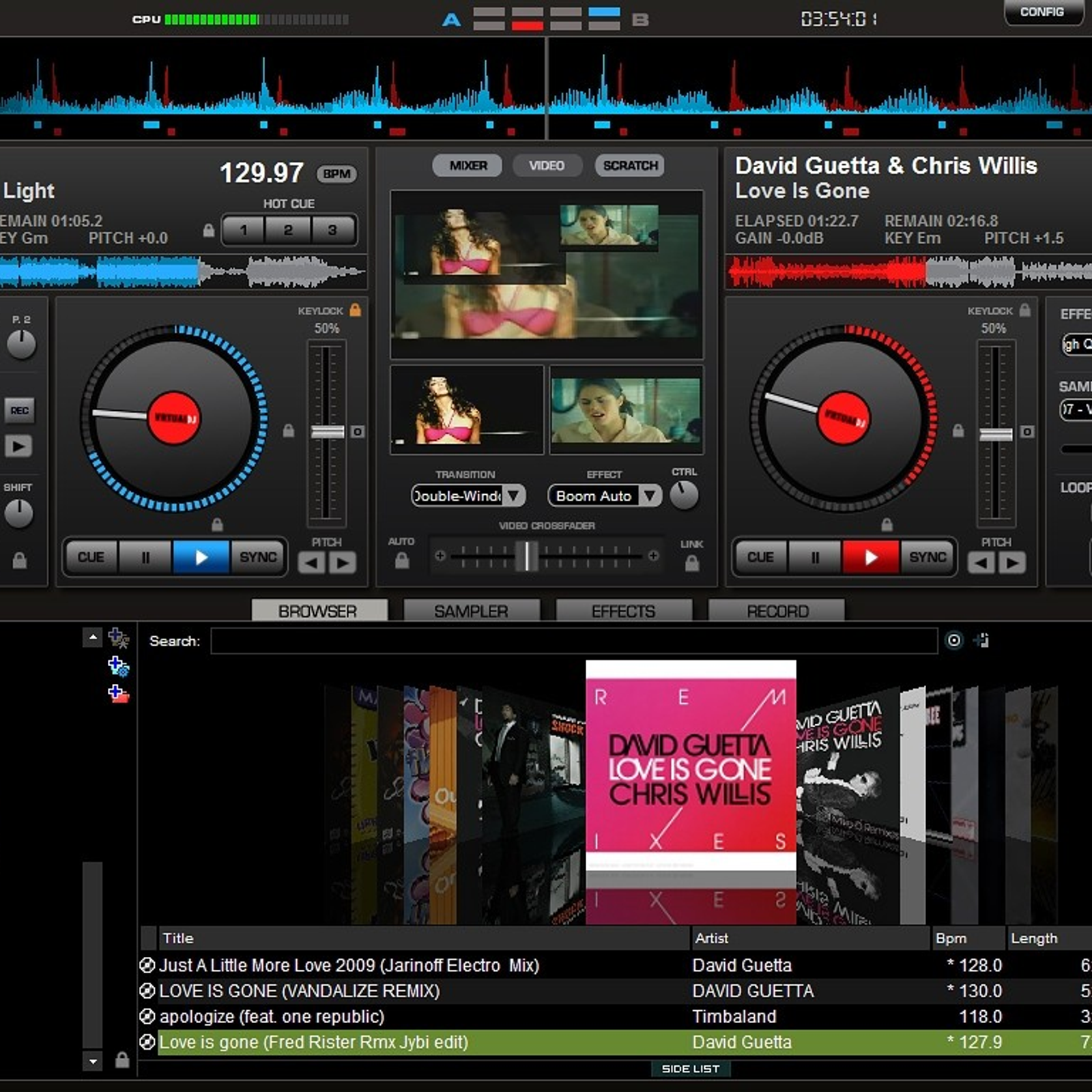
Task: Trigger hot cue 1 on left deck
Action: pyautogui.click(x=244, y=230)
